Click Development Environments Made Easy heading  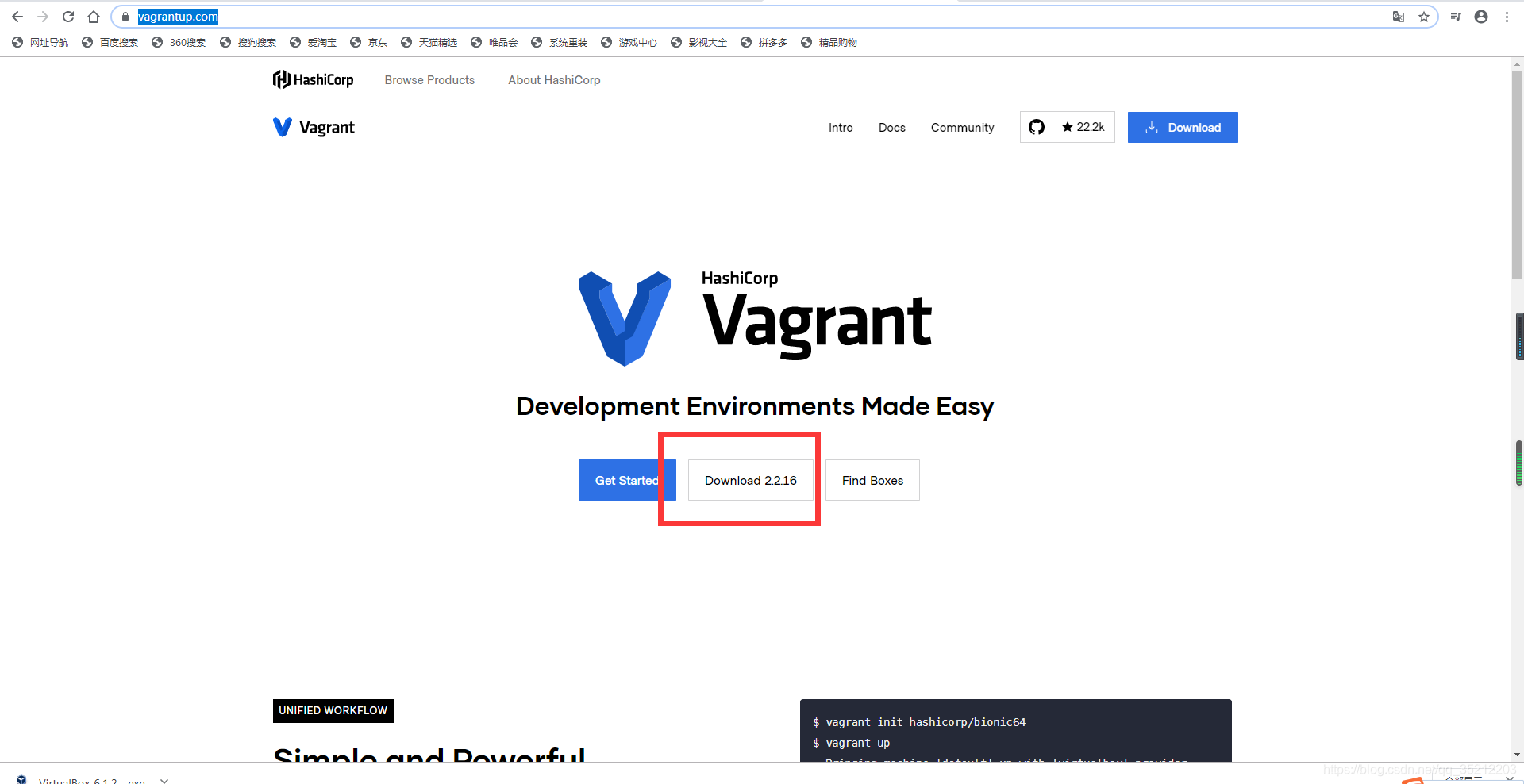[x=755, y=406]
